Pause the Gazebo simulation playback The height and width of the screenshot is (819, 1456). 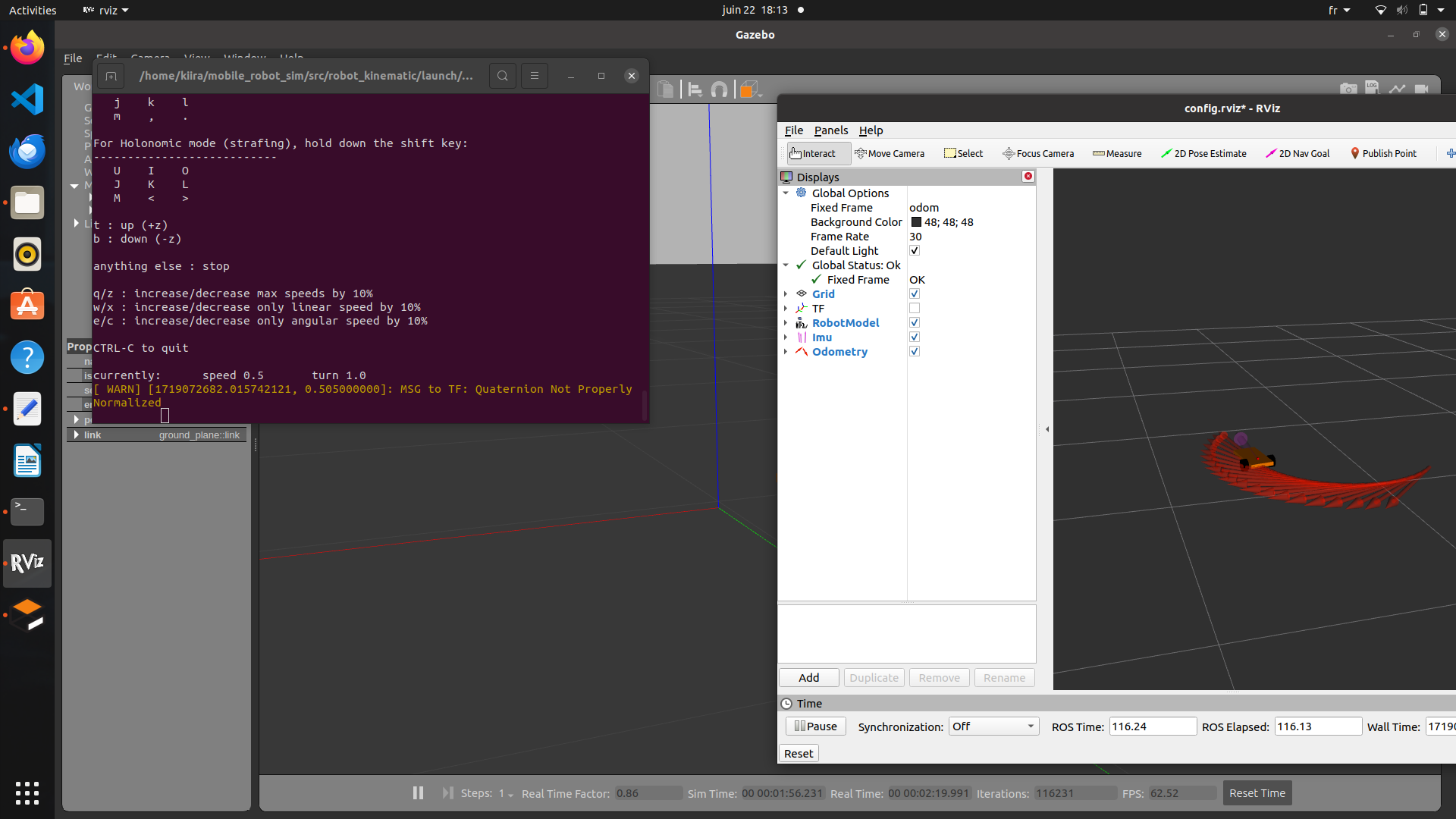click(x=418, y=792)
